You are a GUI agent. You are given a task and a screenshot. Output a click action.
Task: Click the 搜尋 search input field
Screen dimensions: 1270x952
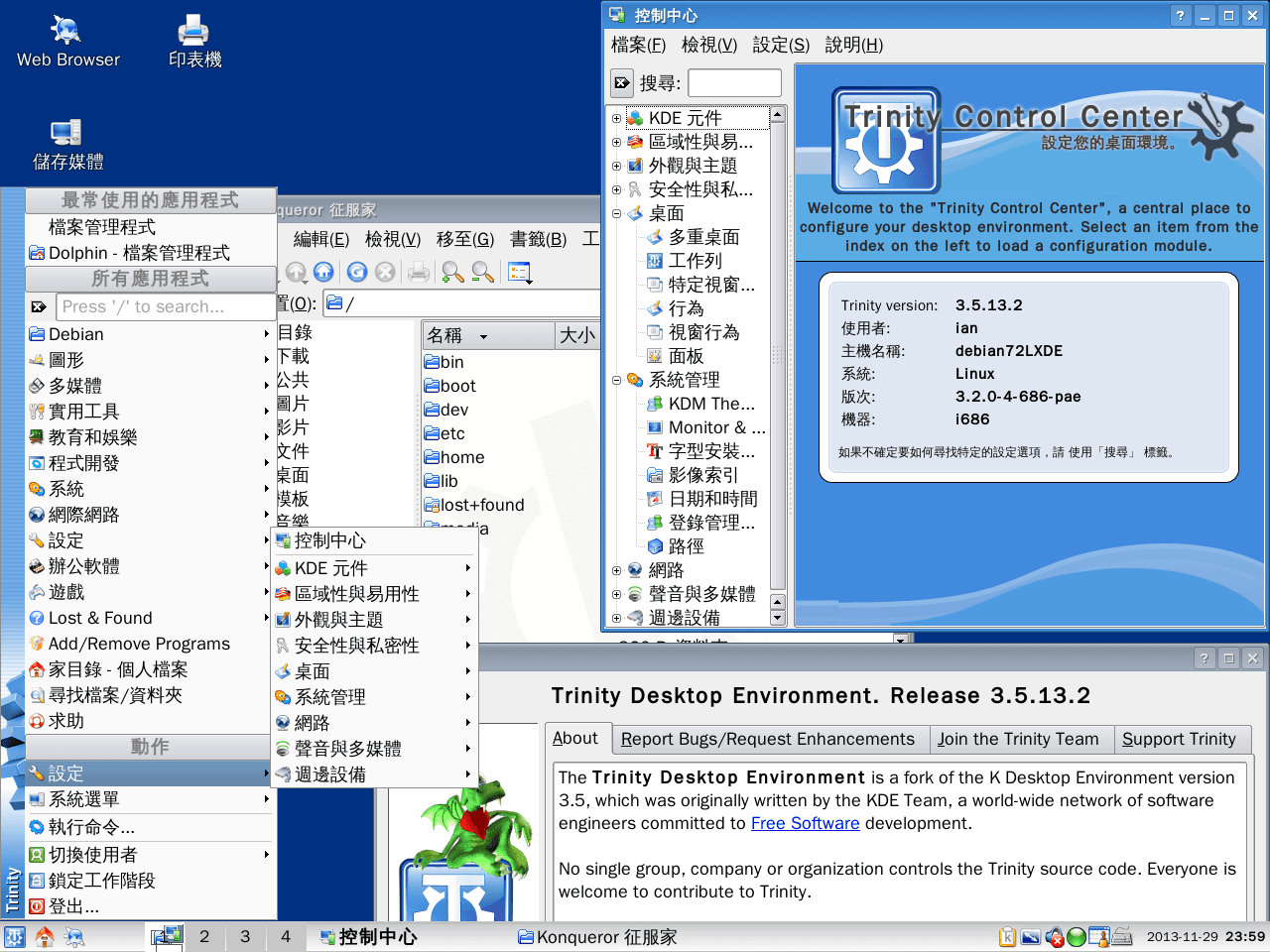(x=734, y=82)
